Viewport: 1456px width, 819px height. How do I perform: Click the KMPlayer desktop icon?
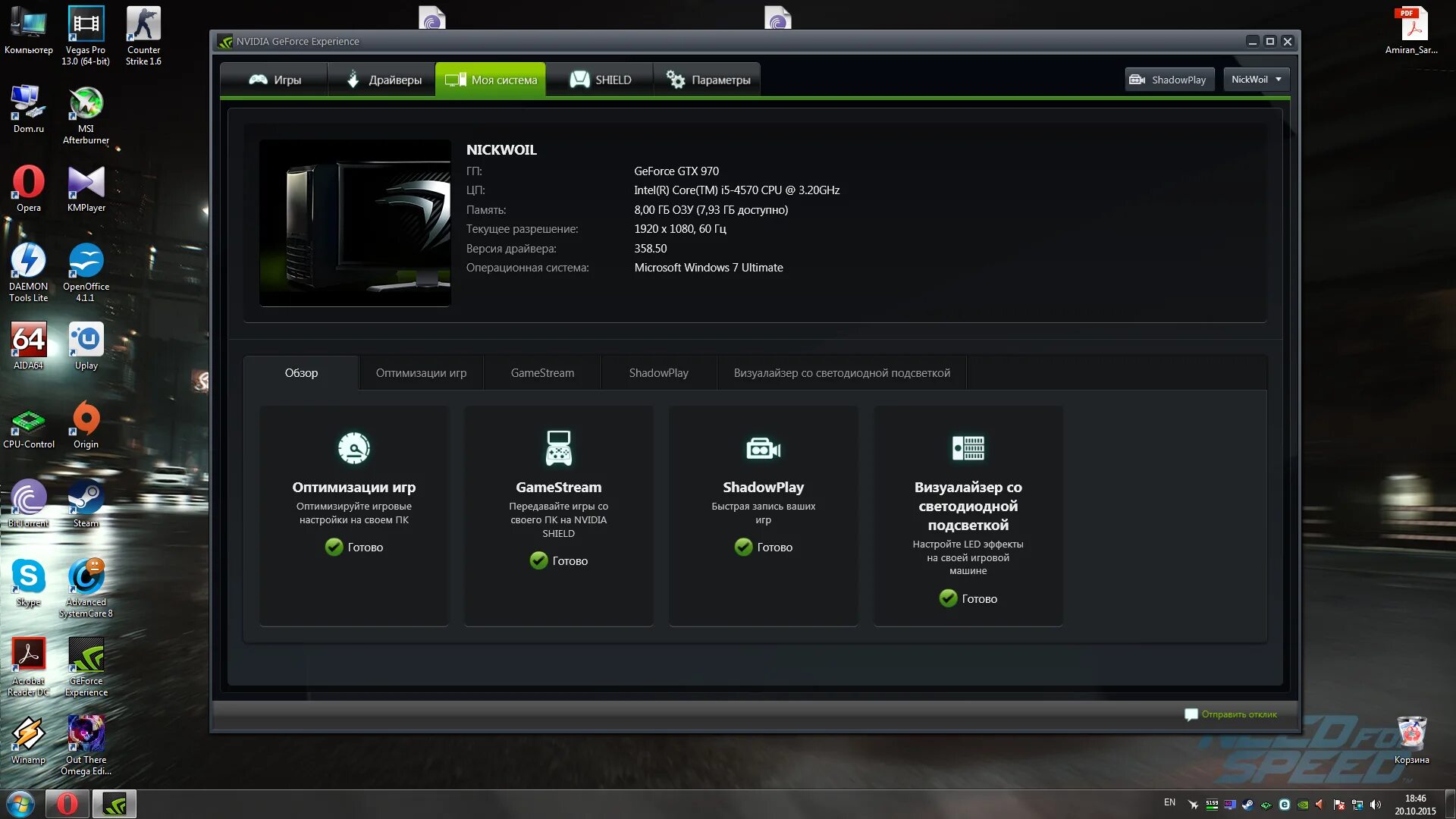pos(86,188)
